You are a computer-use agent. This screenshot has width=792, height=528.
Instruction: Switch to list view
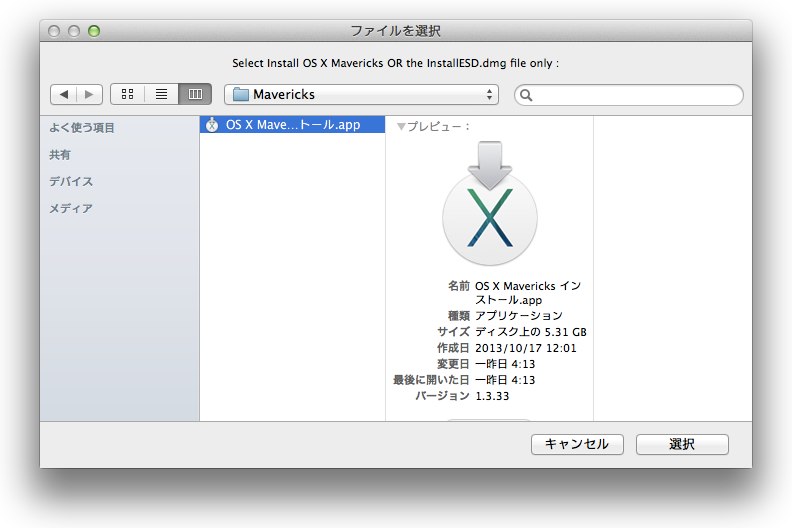(x=161, y=94)
